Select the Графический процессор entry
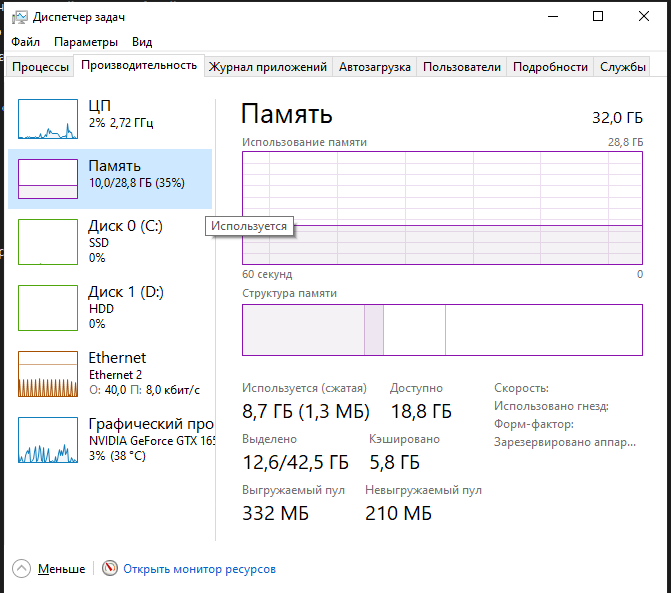 pyautogui.click(x=110, y=440)
